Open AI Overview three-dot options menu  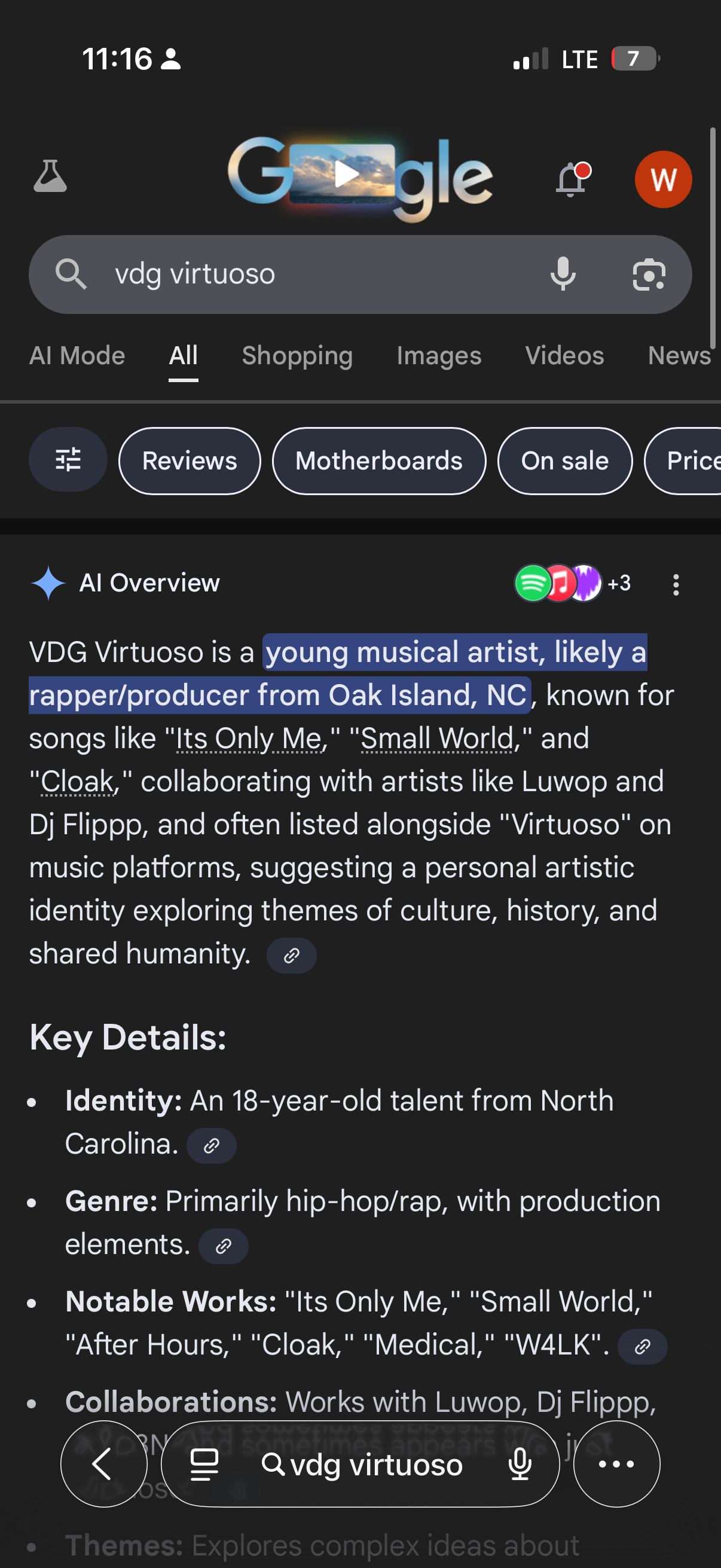(676, 584)
